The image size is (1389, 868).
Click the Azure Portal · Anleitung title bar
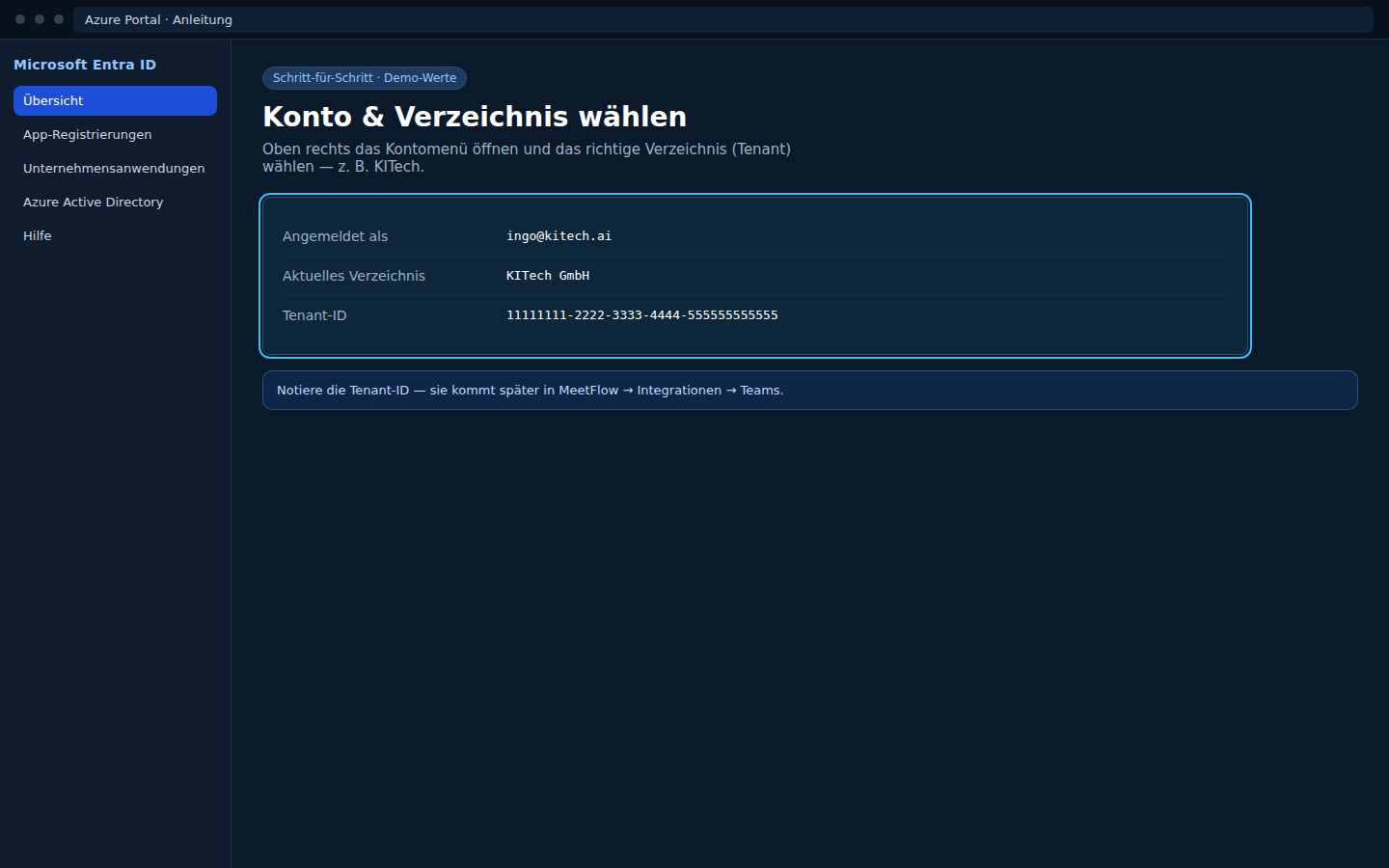[x=723, y=19]
